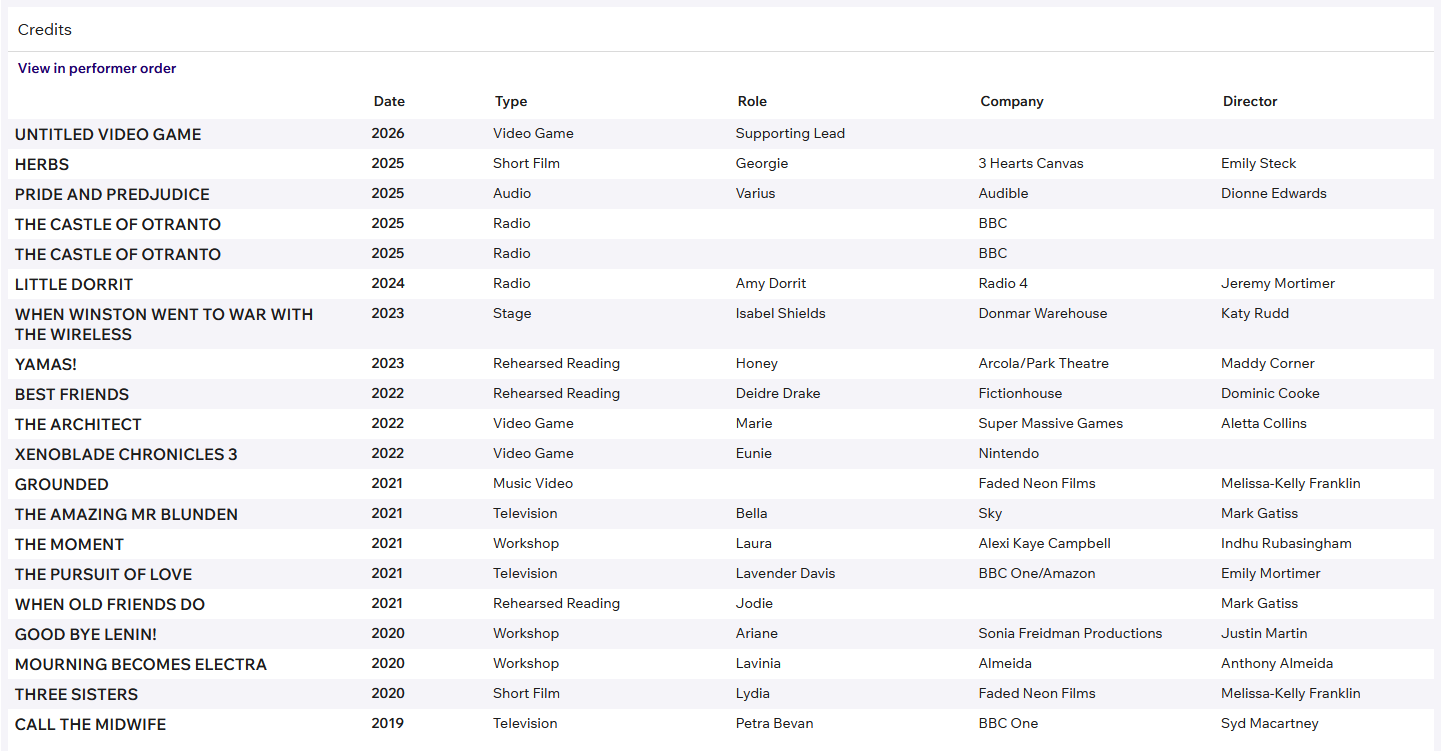
Task: Select THE ARCHITECT credit title
Action: pos(78,424)
